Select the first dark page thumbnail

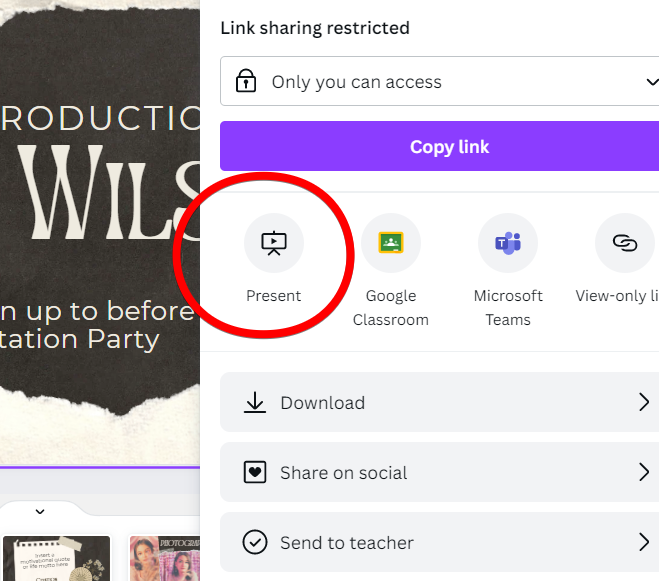pos(56,559)
